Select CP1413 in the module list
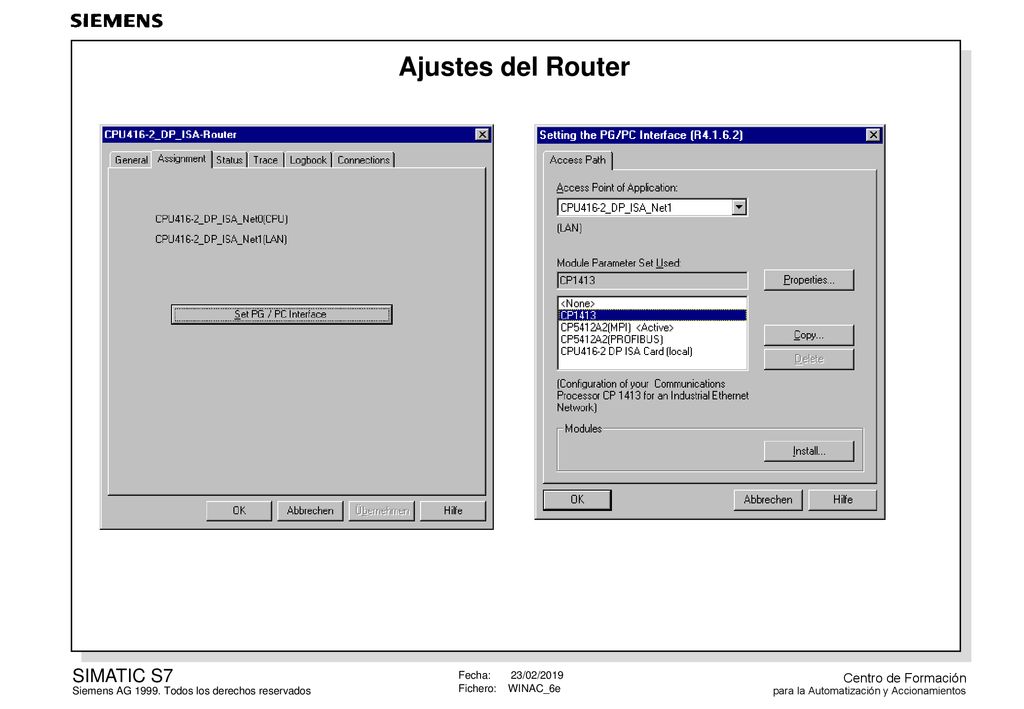The height and width of the screenshot is (709, 1024). (x=652, y=315)
